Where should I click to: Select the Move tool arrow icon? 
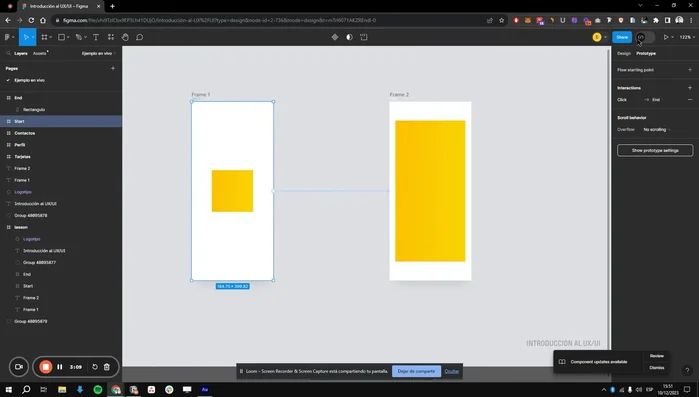(x=25, y=37)
